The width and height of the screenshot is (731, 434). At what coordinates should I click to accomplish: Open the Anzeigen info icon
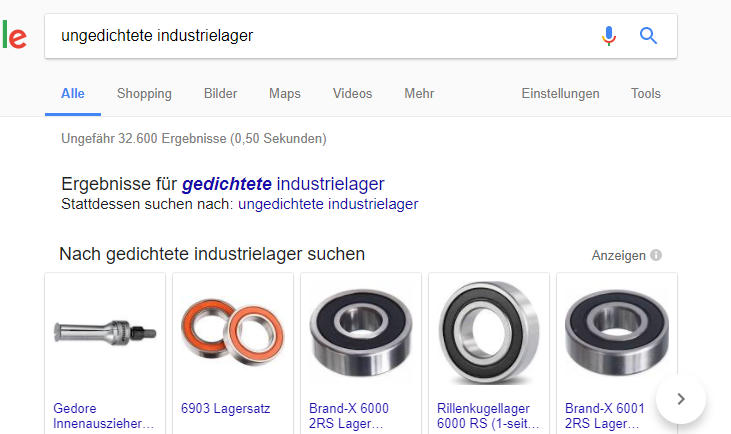tap(656, 255)
